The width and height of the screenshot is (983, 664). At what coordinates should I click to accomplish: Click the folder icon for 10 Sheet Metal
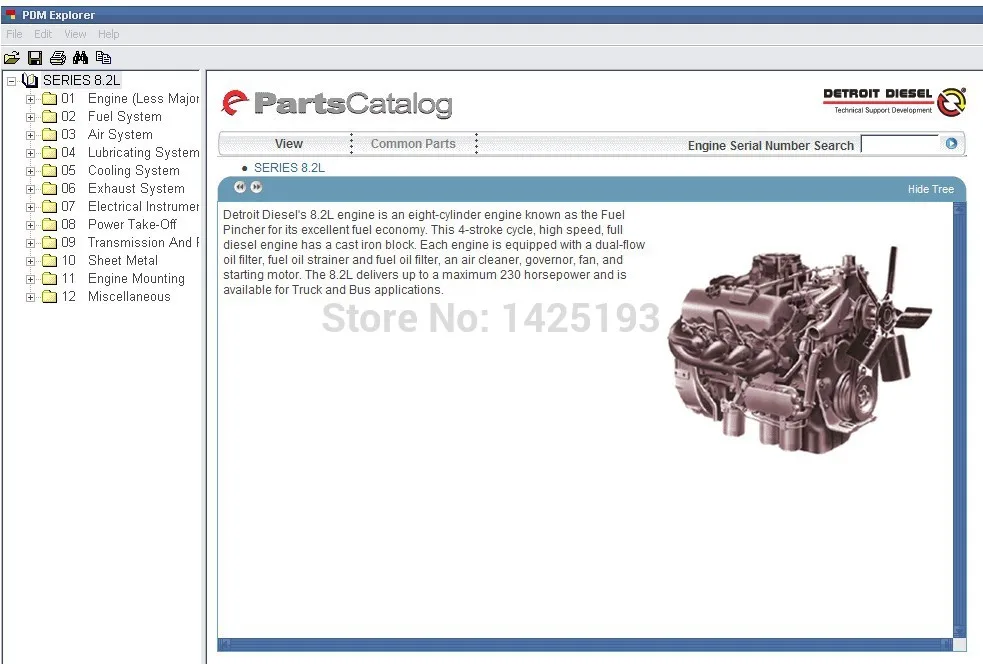(x=50, y=261)
